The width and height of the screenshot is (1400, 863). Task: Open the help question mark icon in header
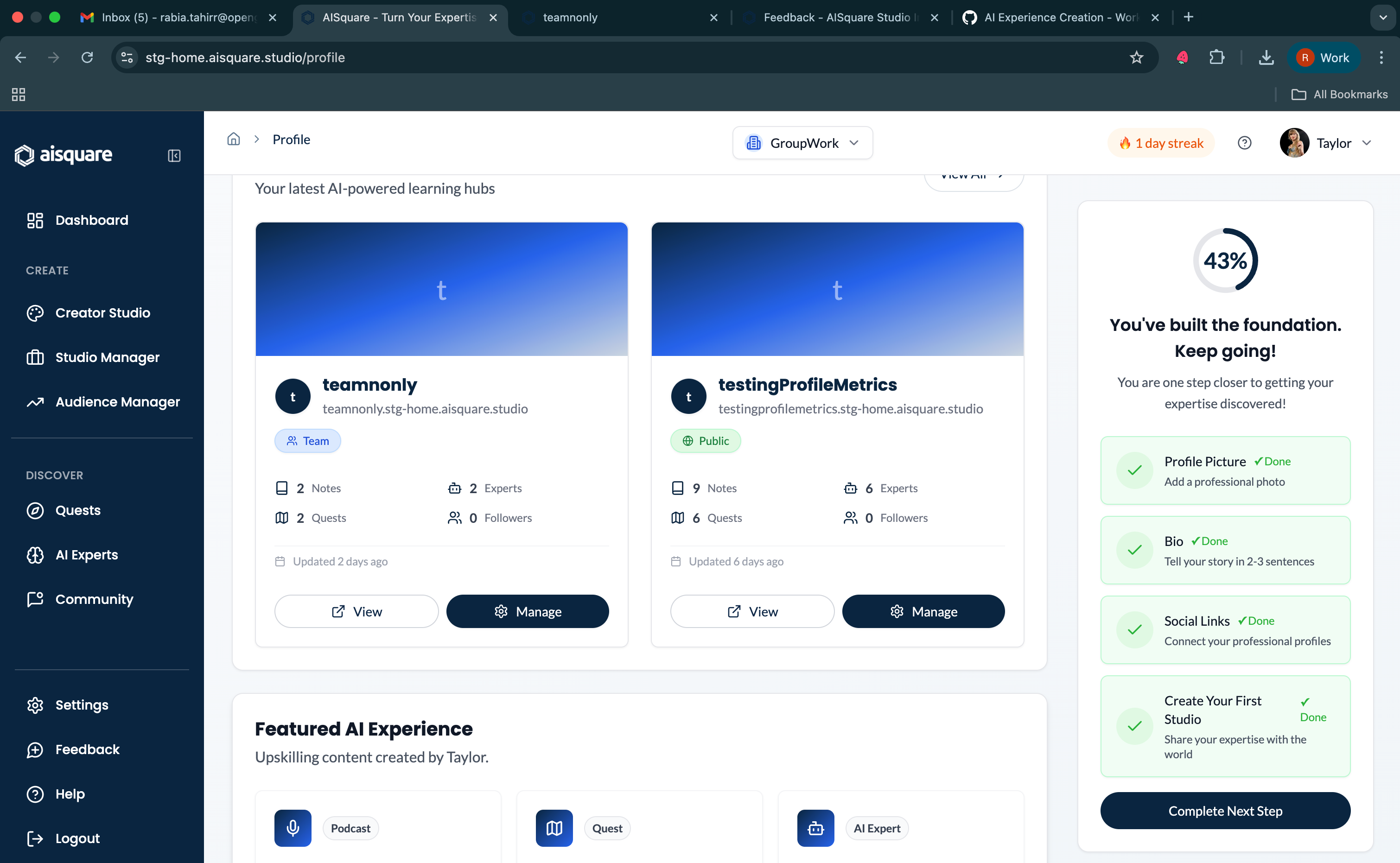(x=1244, y=143)
